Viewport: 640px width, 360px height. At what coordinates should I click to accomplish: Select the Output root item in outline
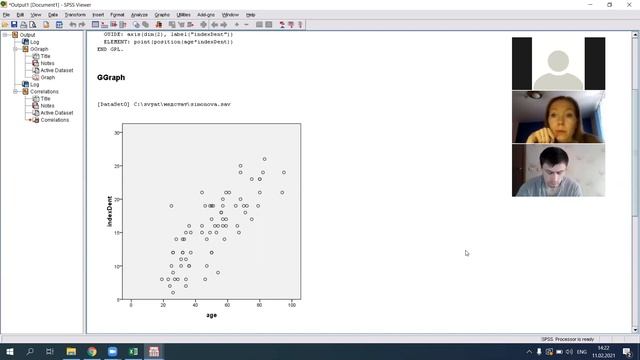pos(27,35)
